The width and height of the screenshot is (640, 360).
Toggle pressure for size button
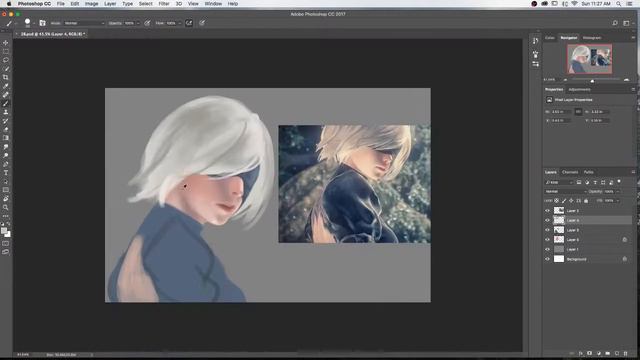click(x=202, y=23)
